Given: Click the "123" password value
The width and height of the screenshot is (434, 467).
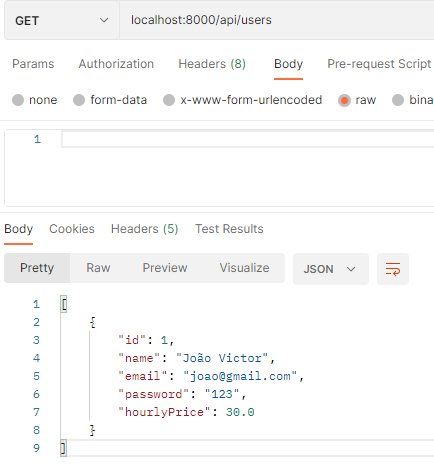Looking at the screenshot, I should point(222,394).
